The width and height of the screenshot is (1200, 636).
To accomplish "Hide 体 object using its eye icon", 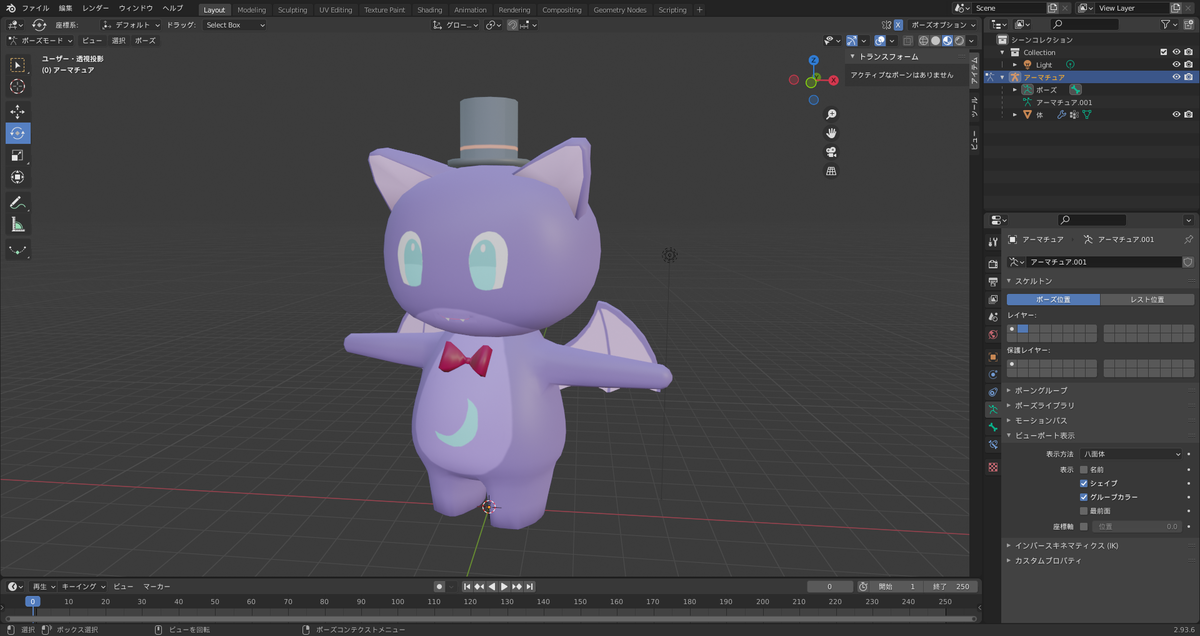I will click(x=1176, y=115).
